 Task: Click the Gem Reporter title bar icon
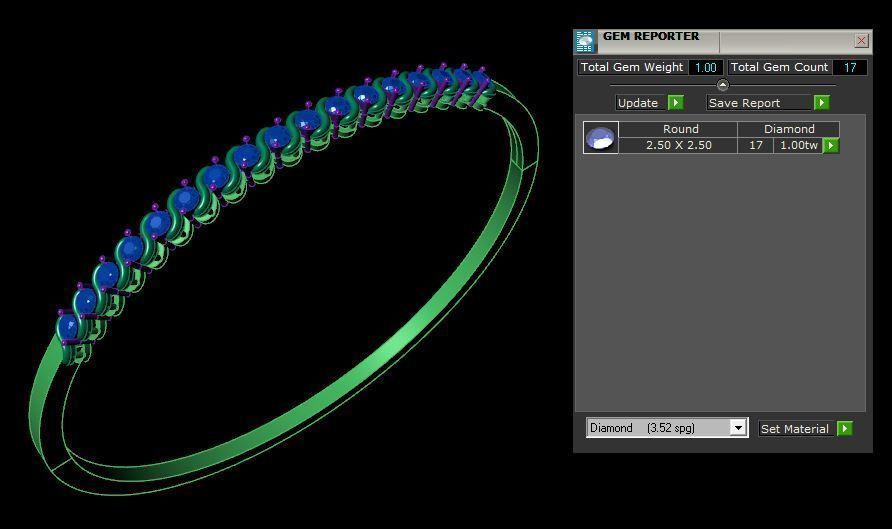tap(584, 42)
